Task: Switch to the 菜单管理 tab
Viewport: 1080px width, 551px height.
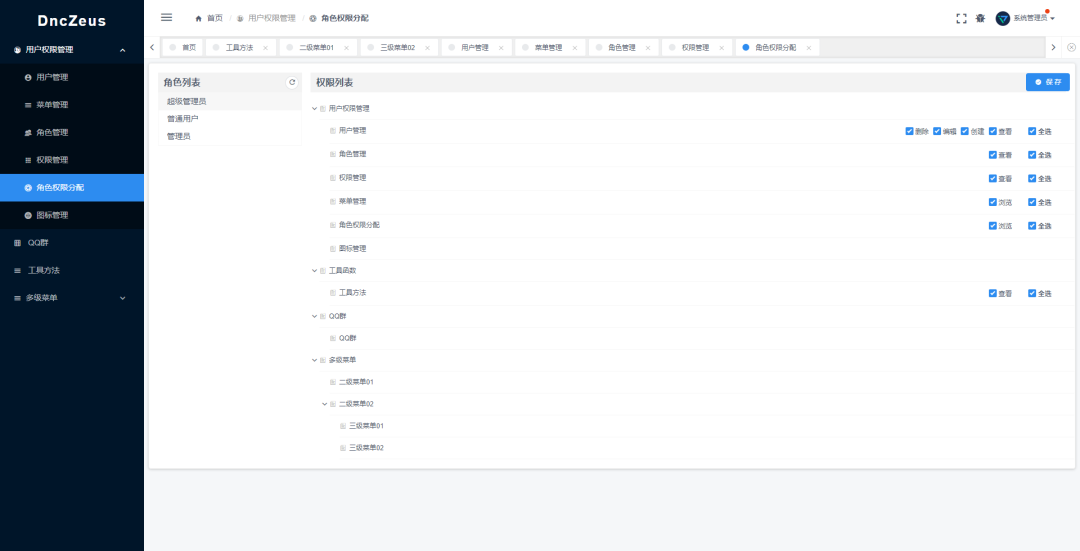Action: click(548, 48)
